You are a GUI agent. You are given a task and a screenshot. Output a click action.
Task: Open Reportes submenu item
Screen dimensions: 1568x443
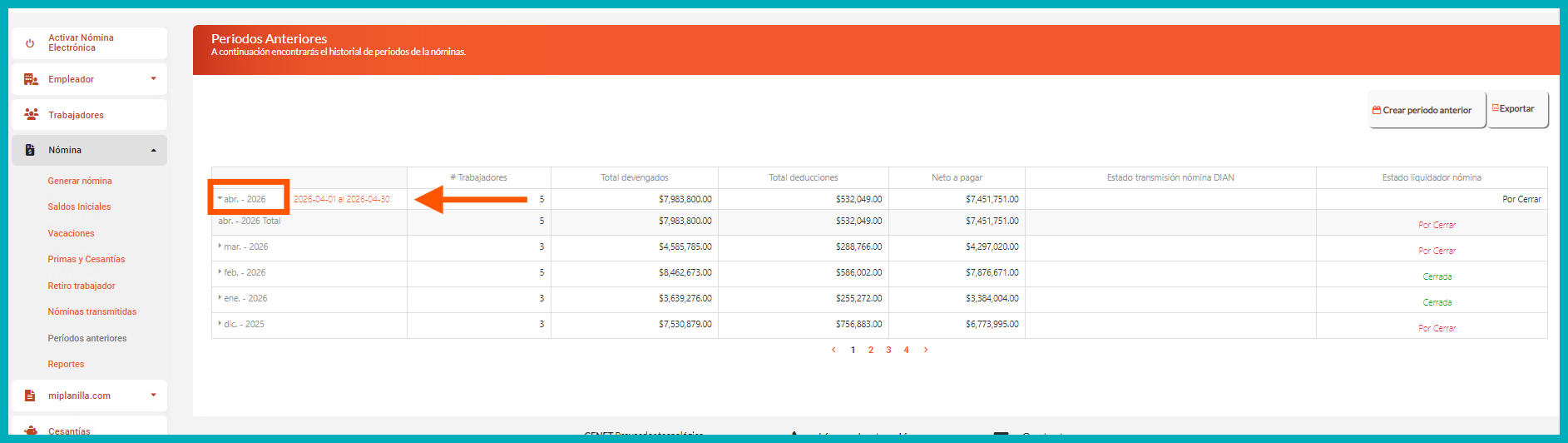tap(66, 364)
